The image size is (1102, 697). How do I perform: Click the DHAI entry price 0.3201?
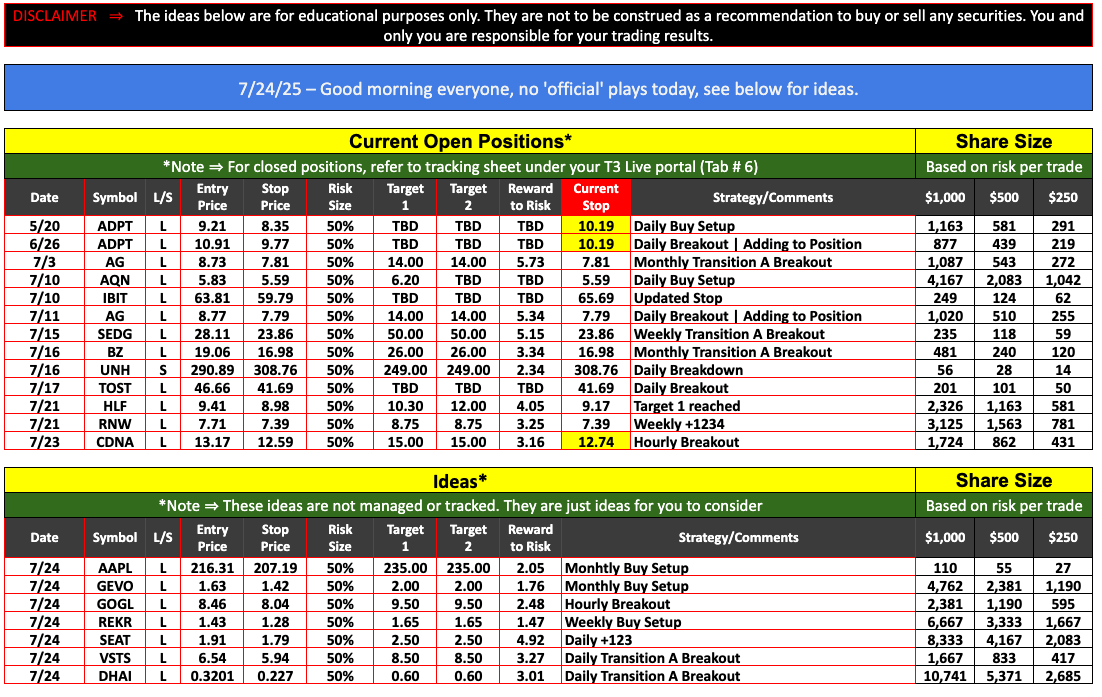pyautogui.click(x=212, y=676)
